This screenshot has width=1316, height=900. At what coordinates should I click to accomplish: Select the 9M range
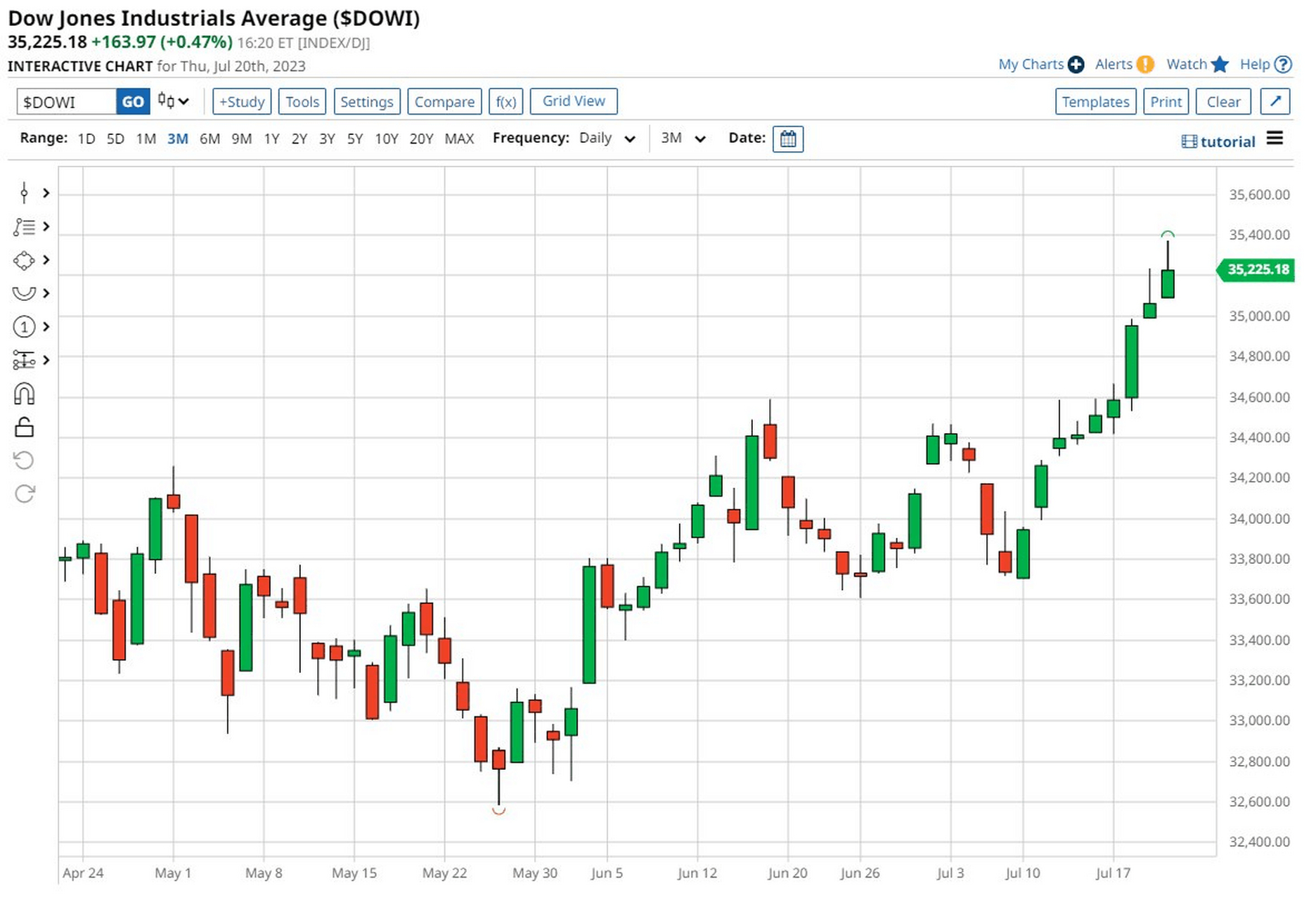pyautogui.click(x=241, y=139)
